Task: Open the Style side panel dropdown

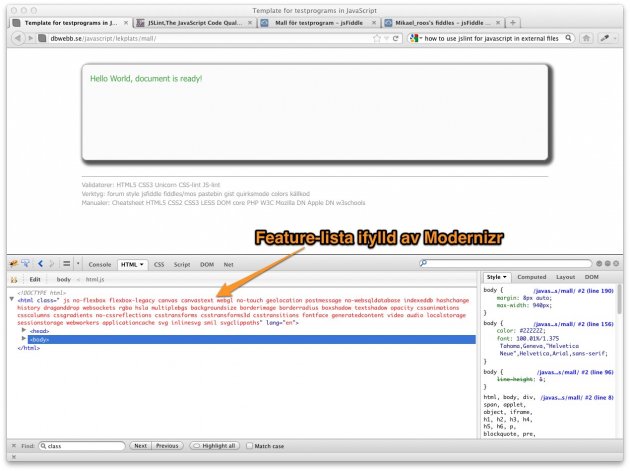Action: (x=505, y=277)
